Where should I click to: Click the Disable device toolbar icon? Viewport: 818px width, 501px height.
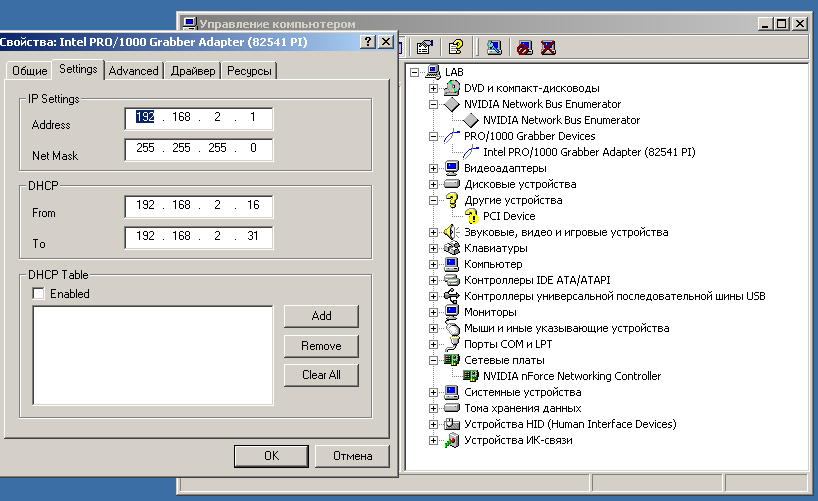click(525, 46)
